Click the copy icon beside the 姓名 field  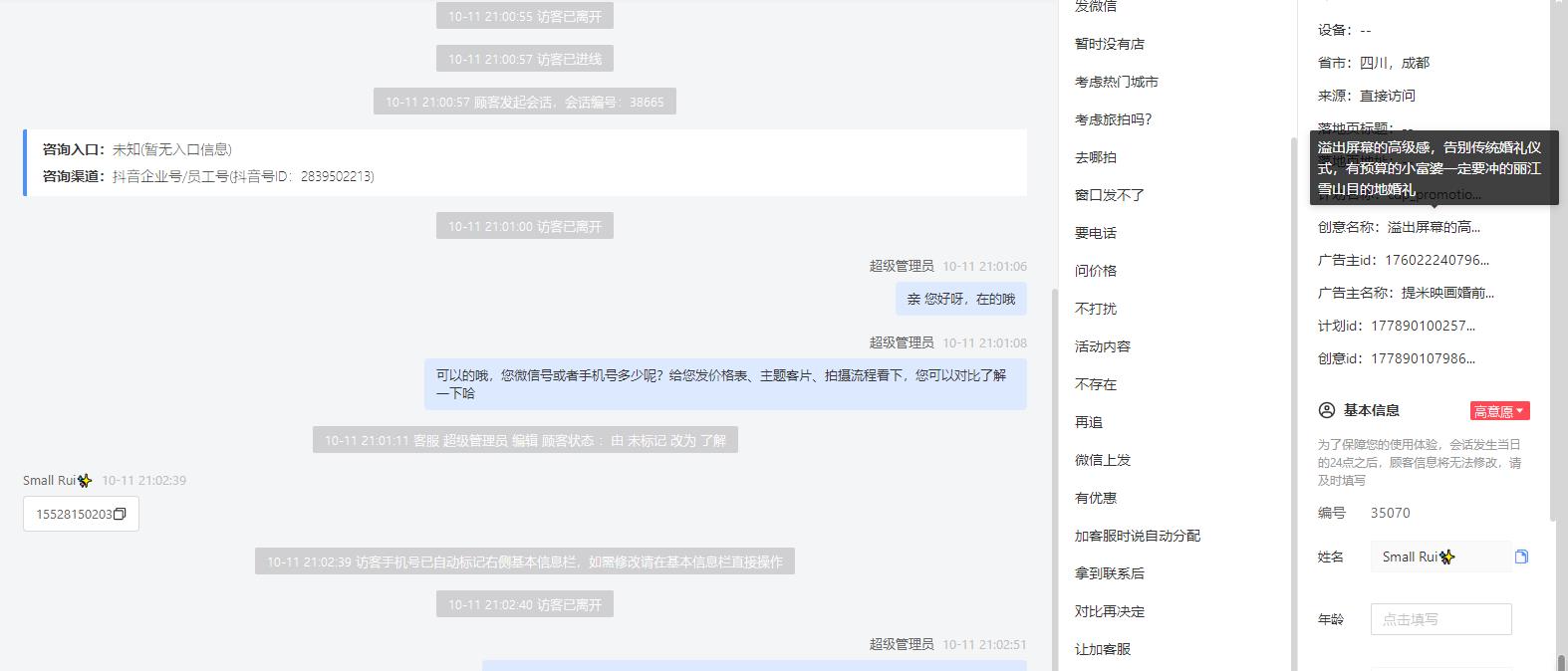click(1521, 557)
